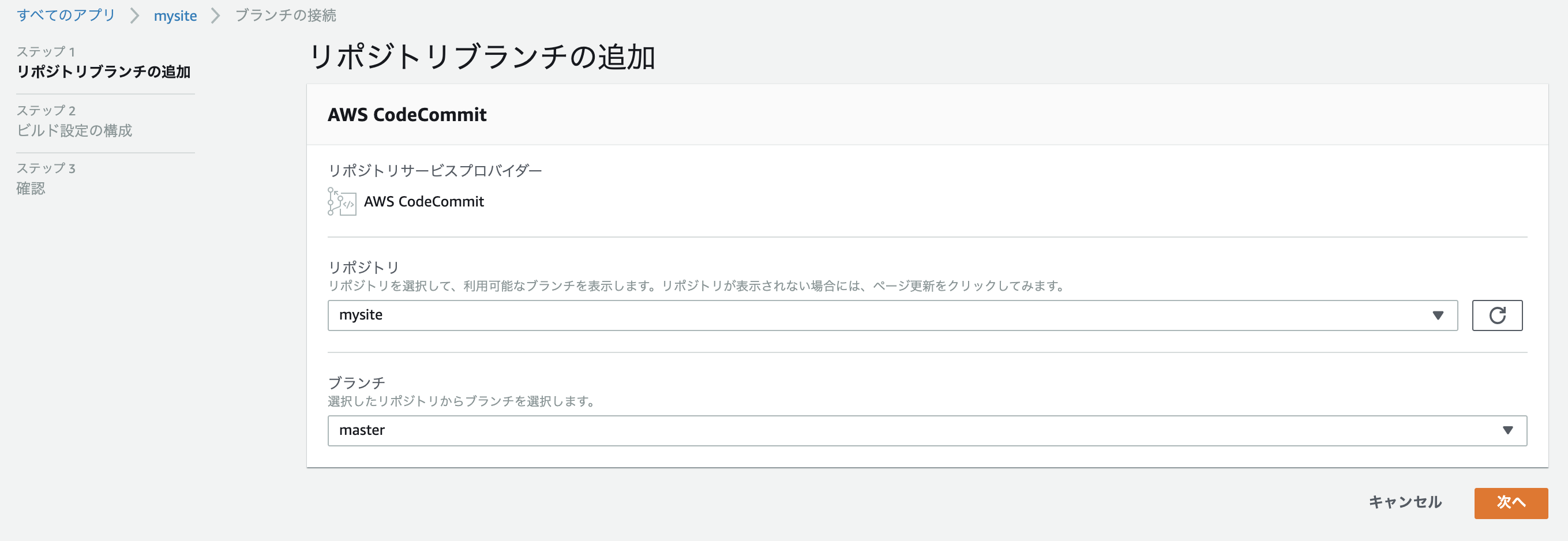Select step 2 ビルド設定の構成 in sidebar
This screenshot has height=541, width=1568.
pyautogui.click(x=74, y=131)
